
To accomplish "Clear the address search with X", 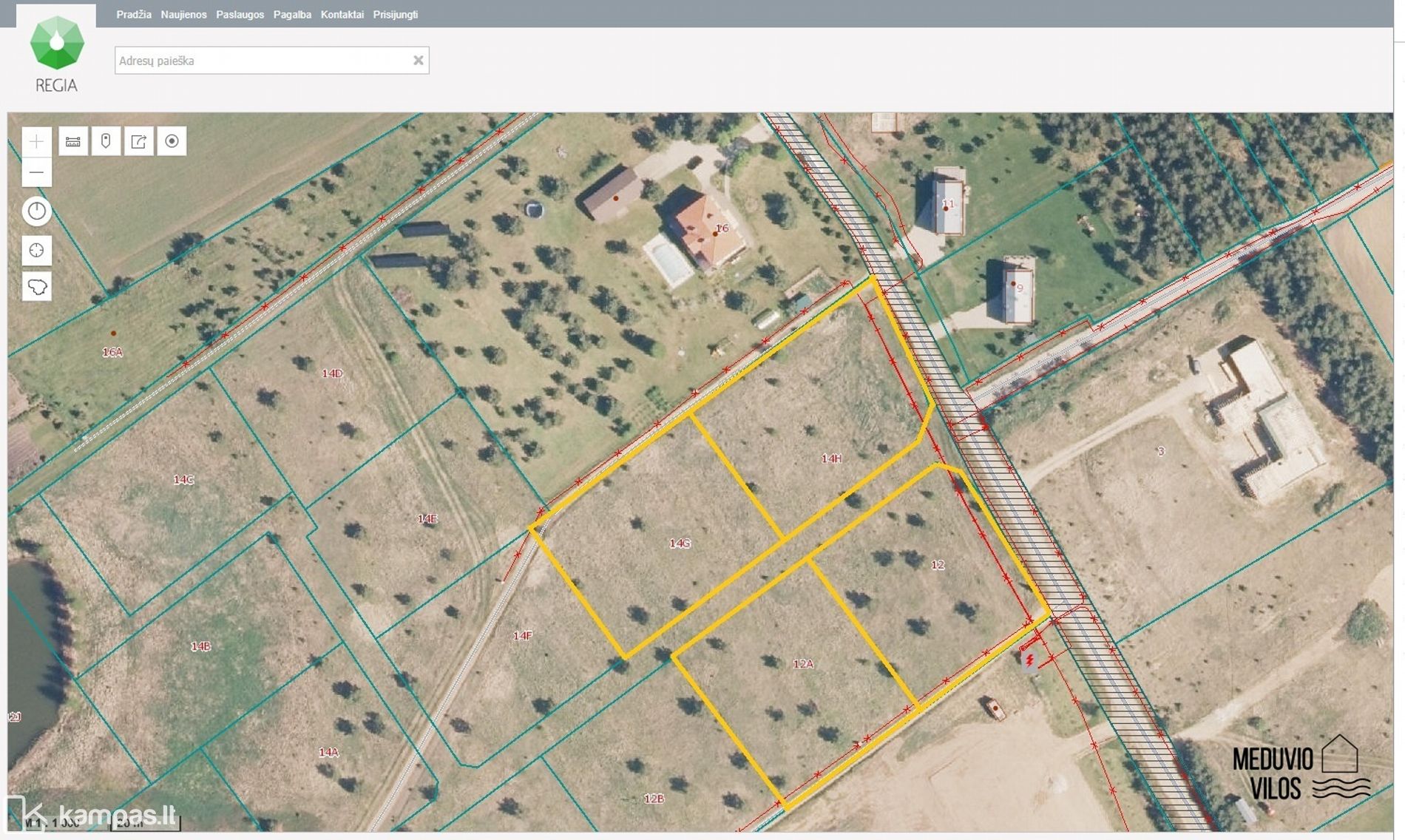I will point(418,61).
